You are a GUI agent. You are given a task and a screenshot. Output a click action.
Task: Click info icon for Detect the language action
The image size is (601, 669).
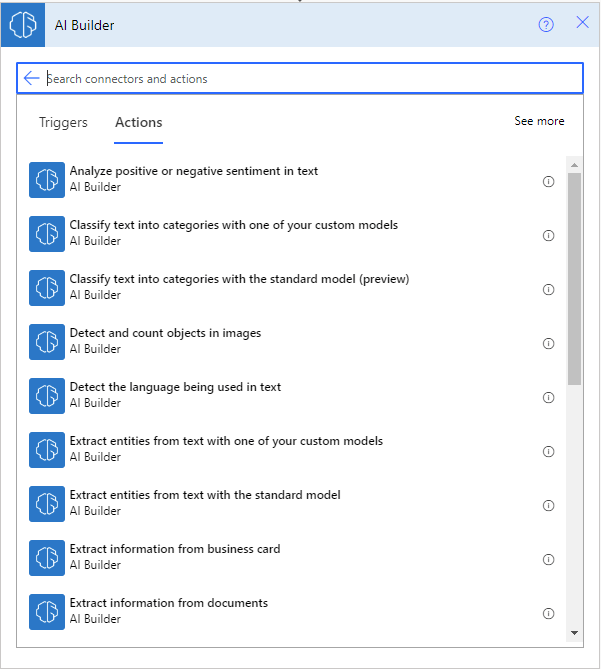click(x=548, y=398)
